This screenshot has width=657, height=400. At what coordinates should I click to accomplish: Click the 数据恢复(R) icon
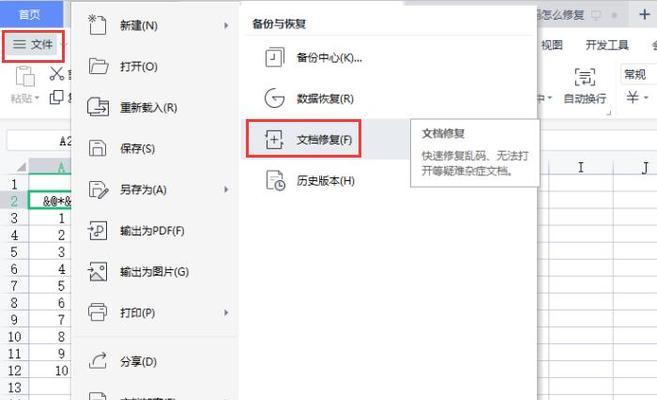pyautogui.click(x=274, y=98)
